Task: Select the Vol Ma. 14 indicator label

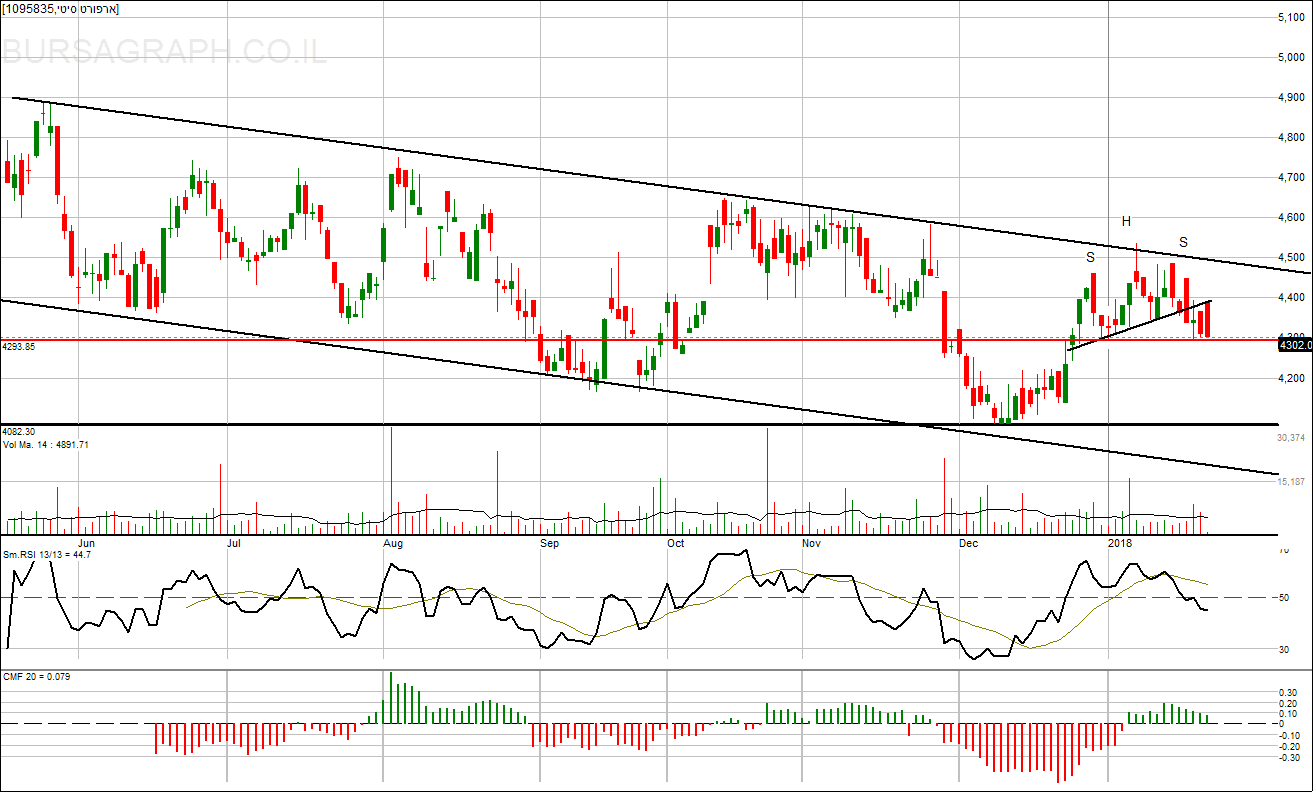Action: tap(46, 444)
